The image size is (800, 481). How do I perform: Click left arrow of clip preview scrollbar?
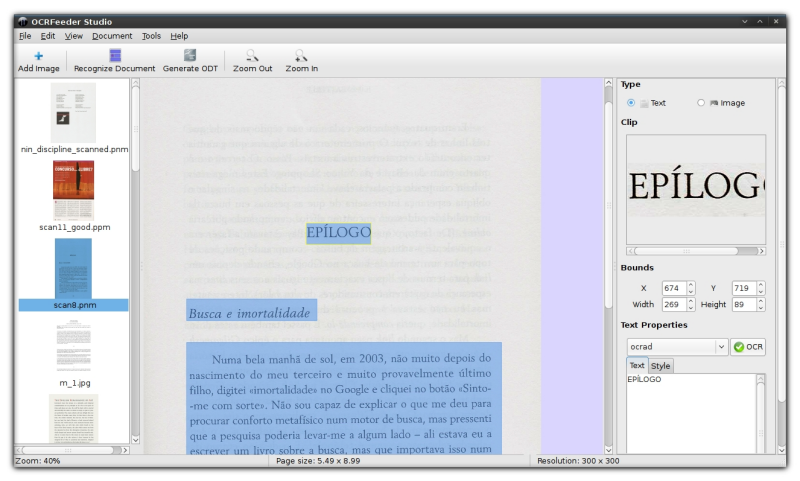click(631, 251)
